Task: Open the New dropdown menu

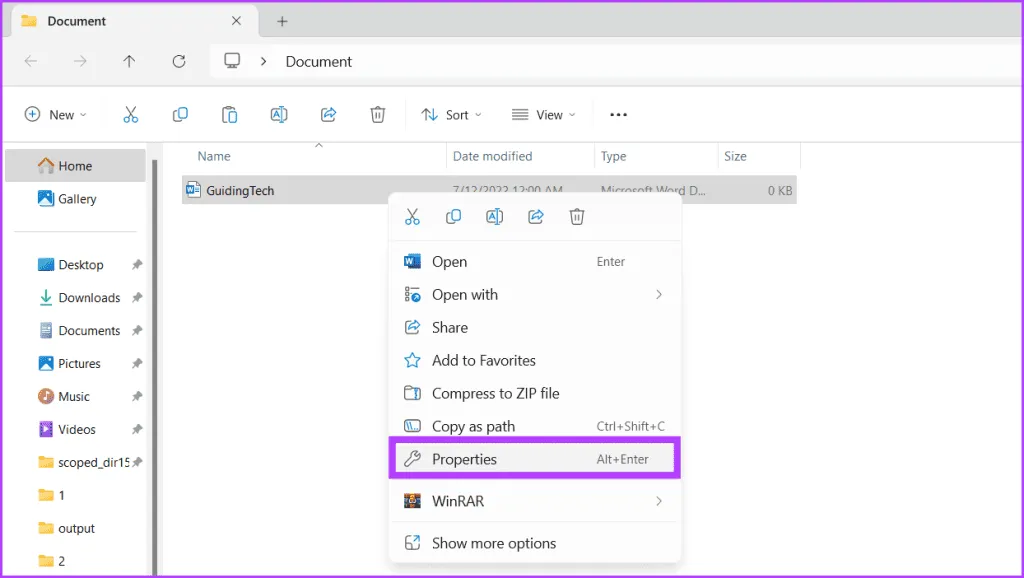Action: point(56,115)
